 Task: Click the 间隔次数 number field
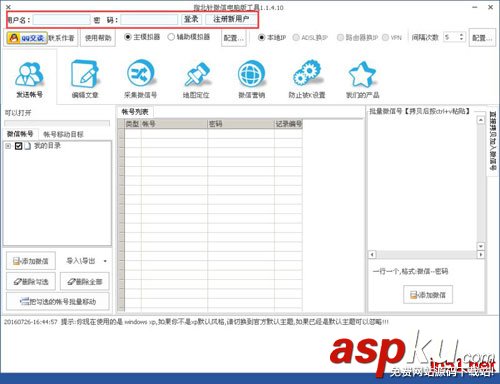click(451, 37)
